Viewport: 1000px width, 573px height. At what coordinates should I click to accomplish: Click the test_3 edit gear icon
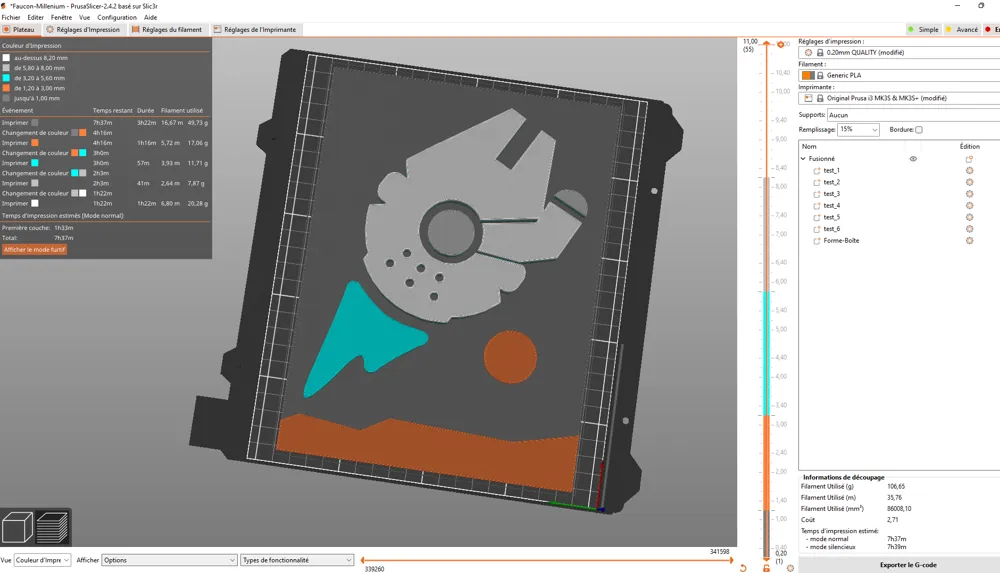click(x=969, y=193)
